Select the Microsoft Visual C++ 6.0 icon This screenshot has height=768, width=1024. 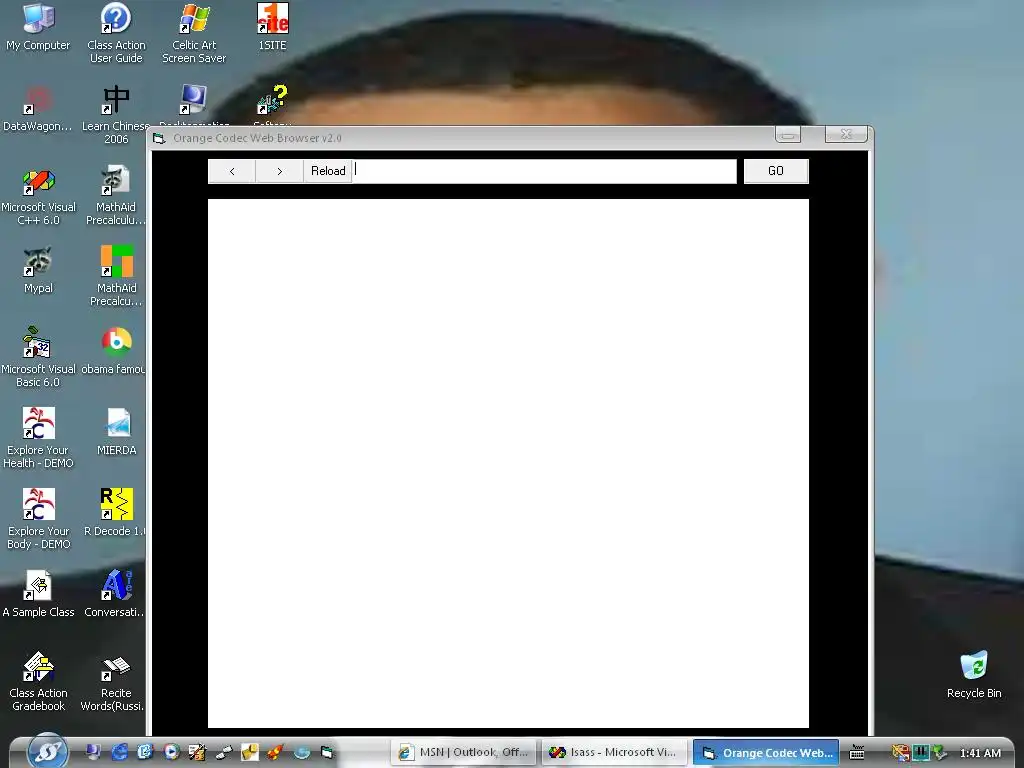point(38,196)
